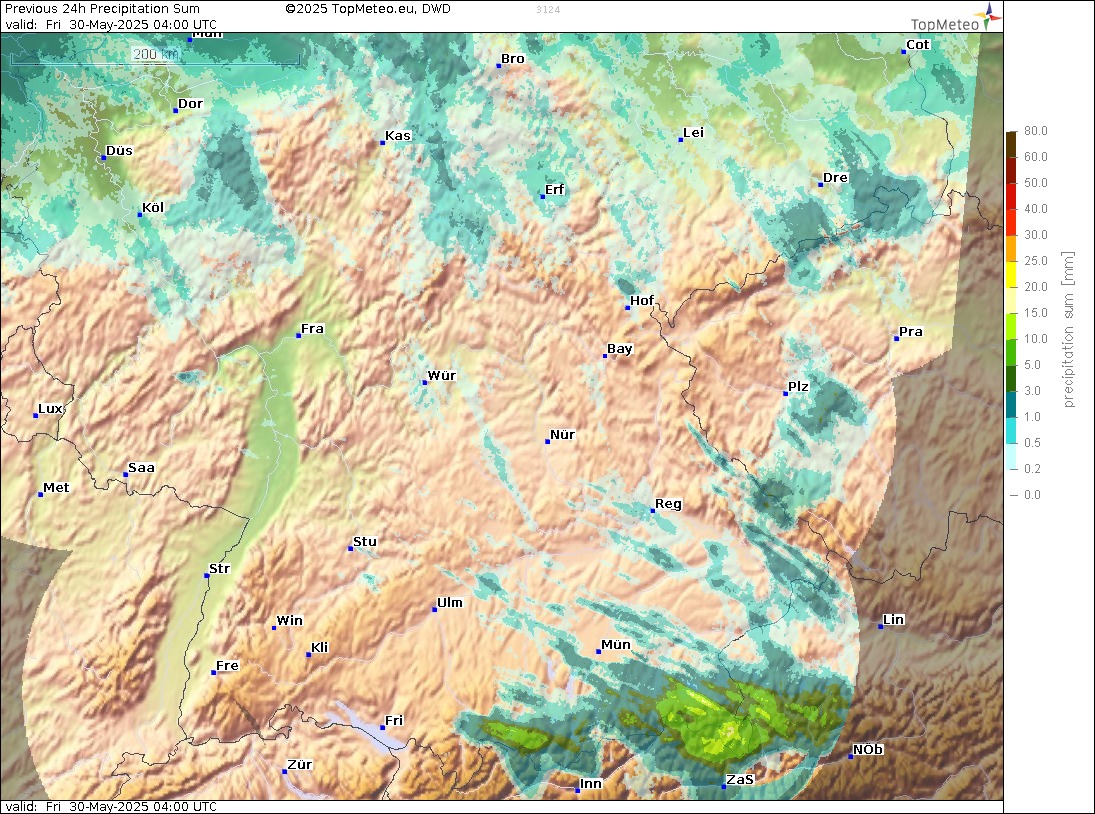Image resolution: width=1095 pixels, height=814 pixels.
Task: Select the "Köl" city label
Action: click(x=153, y=207)
